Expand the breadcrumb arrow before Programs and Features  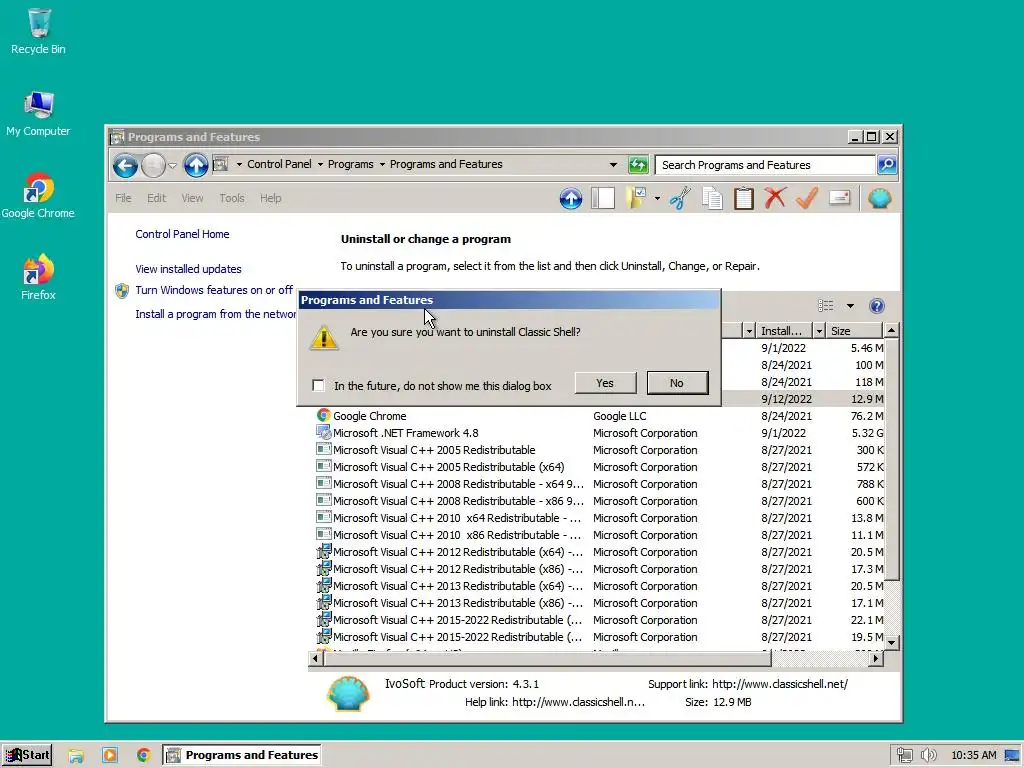point(383,165)
